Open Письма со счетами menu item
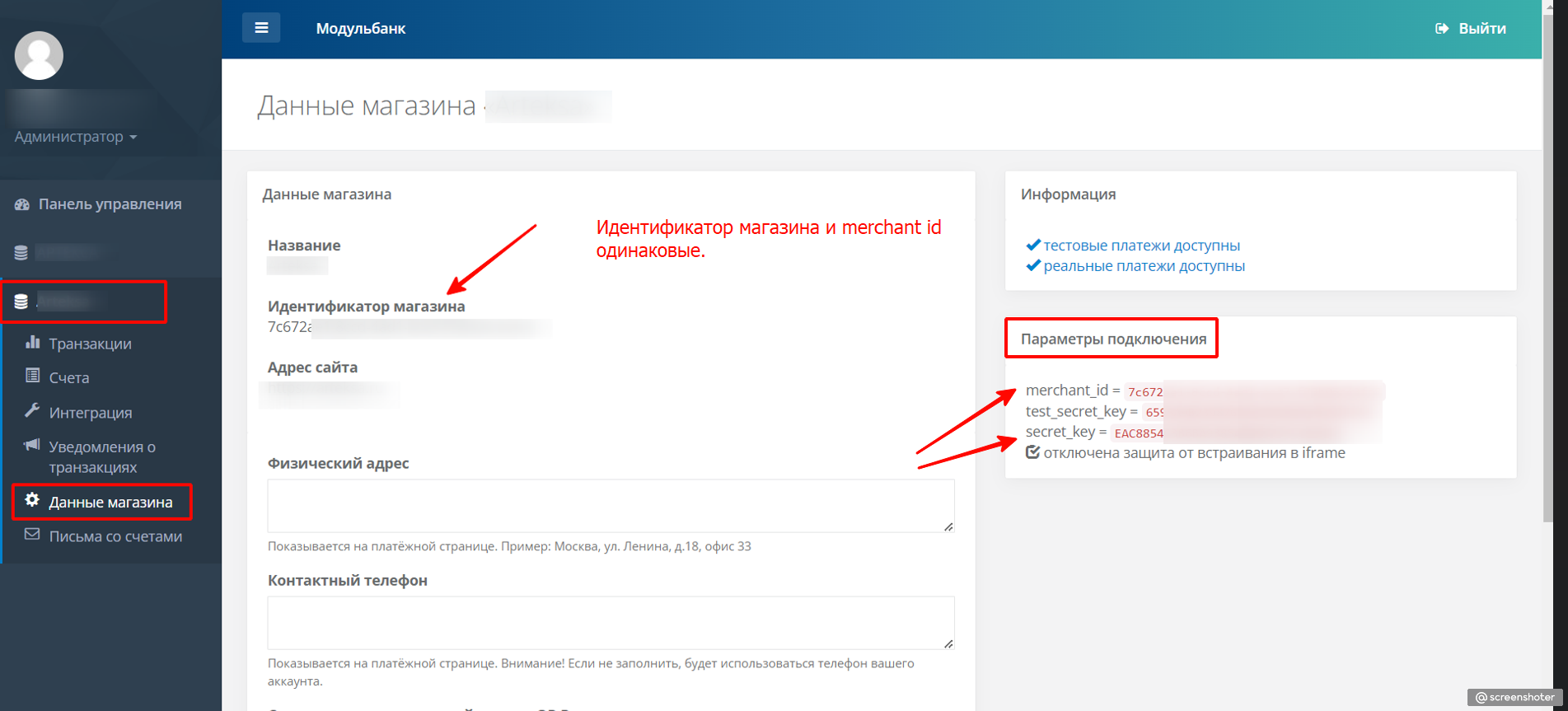Image resolution: width=1568 pixels, height=711 pixels. click(115, 536)
